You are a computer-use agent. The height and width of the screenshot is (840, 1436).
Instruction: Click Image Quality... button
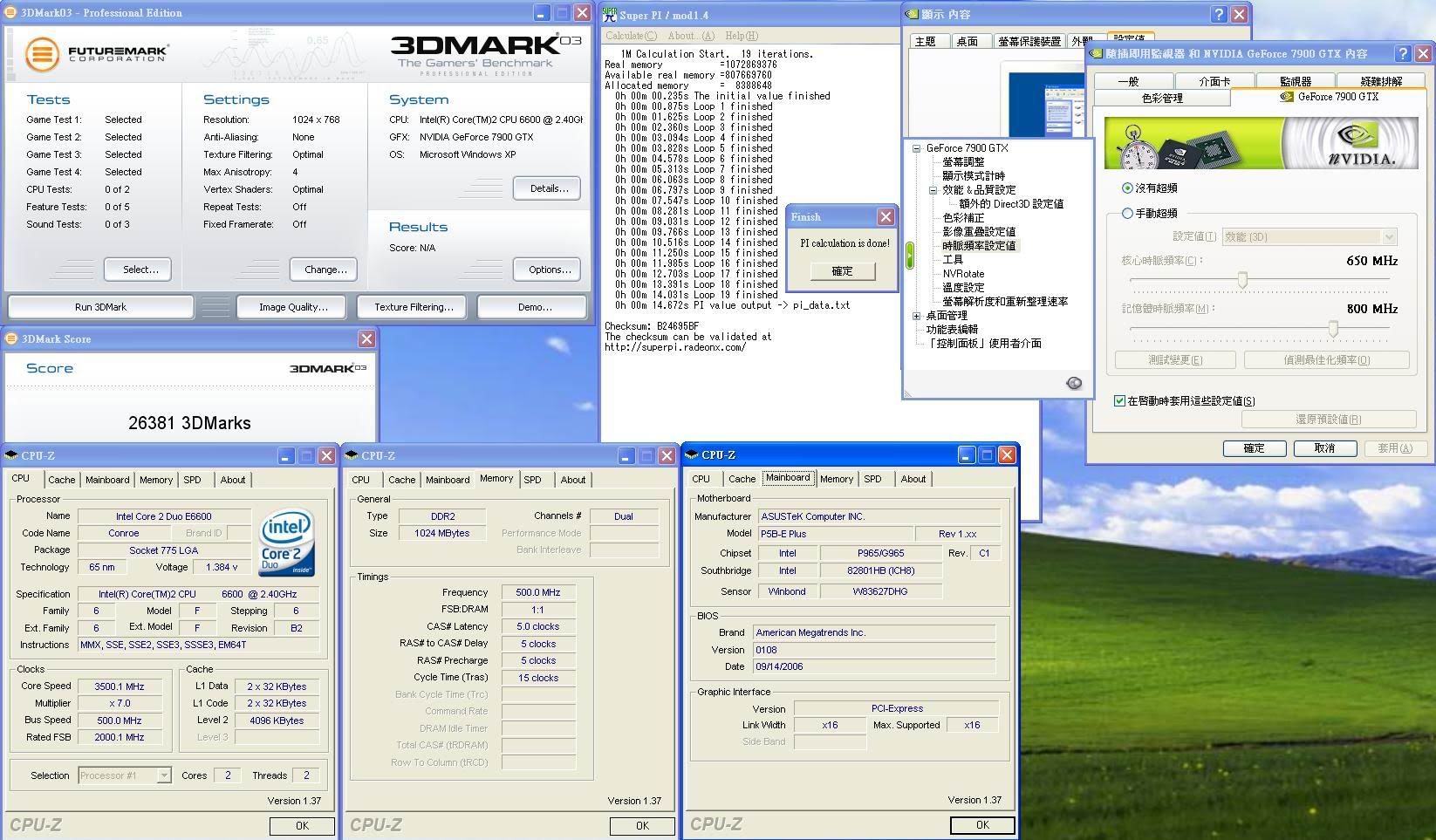tap(293, 307)
